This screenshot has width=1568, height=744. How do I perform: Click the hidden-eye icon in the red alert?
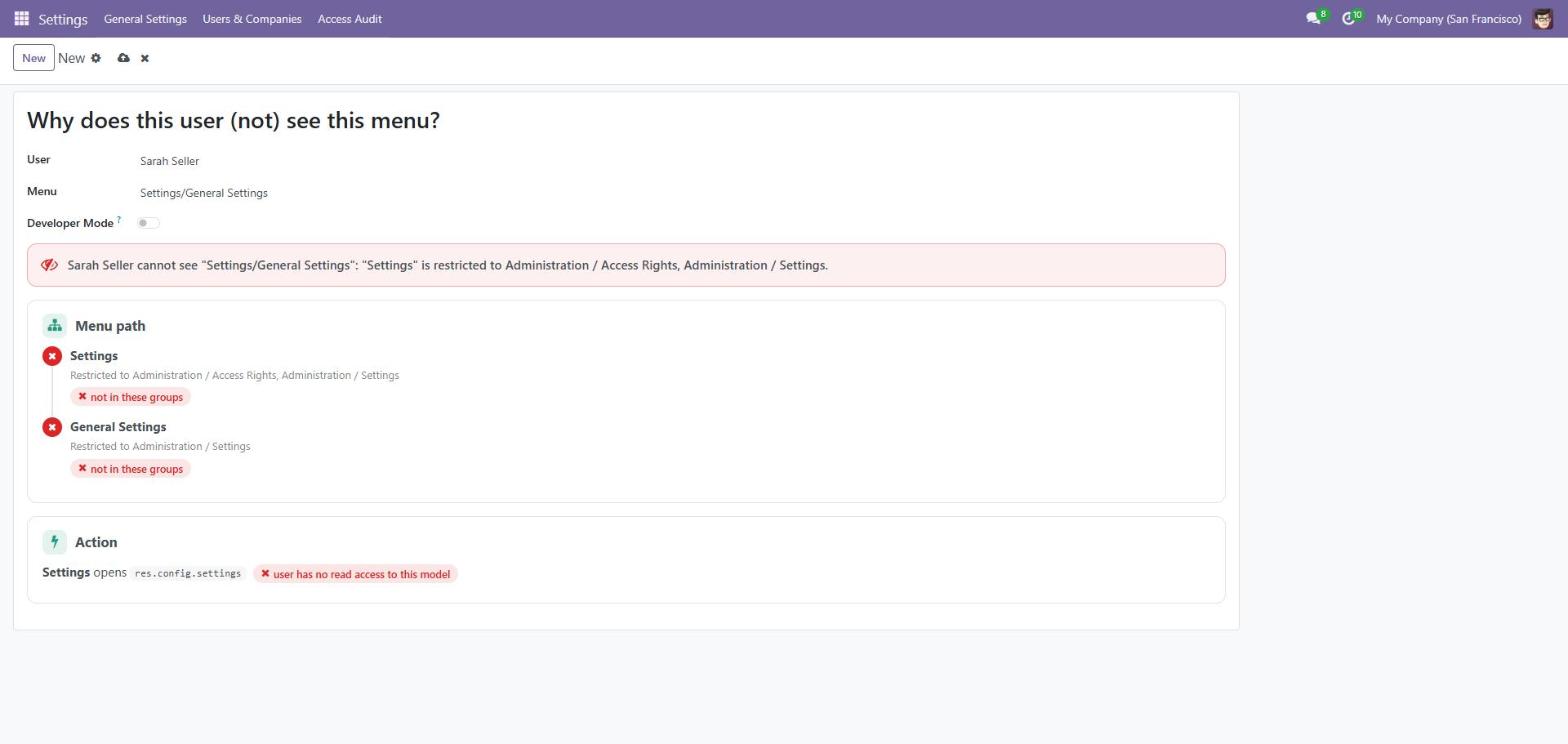pos(49,265)
